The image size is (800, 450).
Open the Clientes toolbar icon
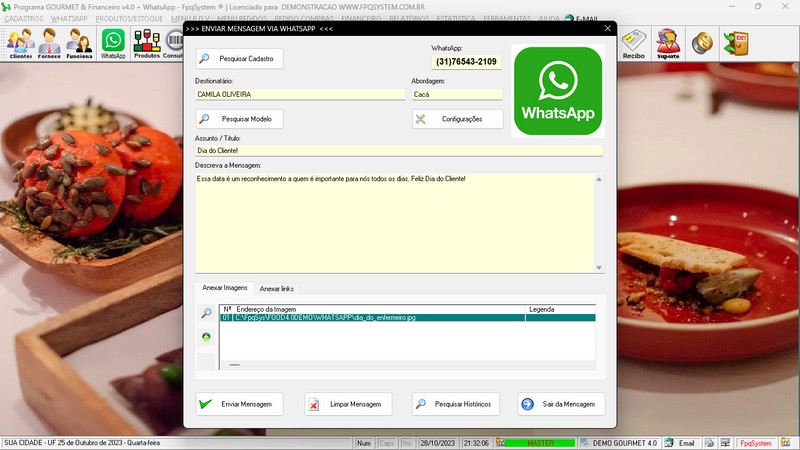click(21, 43)
